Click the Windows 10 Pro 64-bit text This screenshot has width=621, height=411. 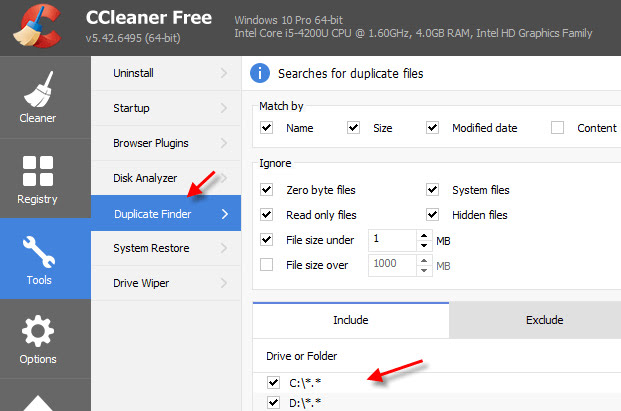[x=288, y=20]
